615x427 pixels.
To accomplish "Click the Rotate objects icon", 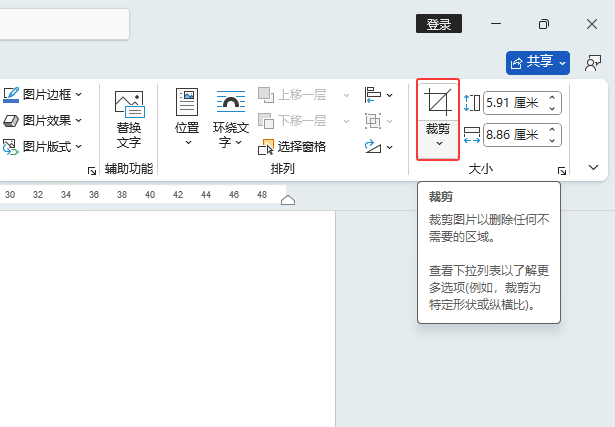I will coord(378,147).
